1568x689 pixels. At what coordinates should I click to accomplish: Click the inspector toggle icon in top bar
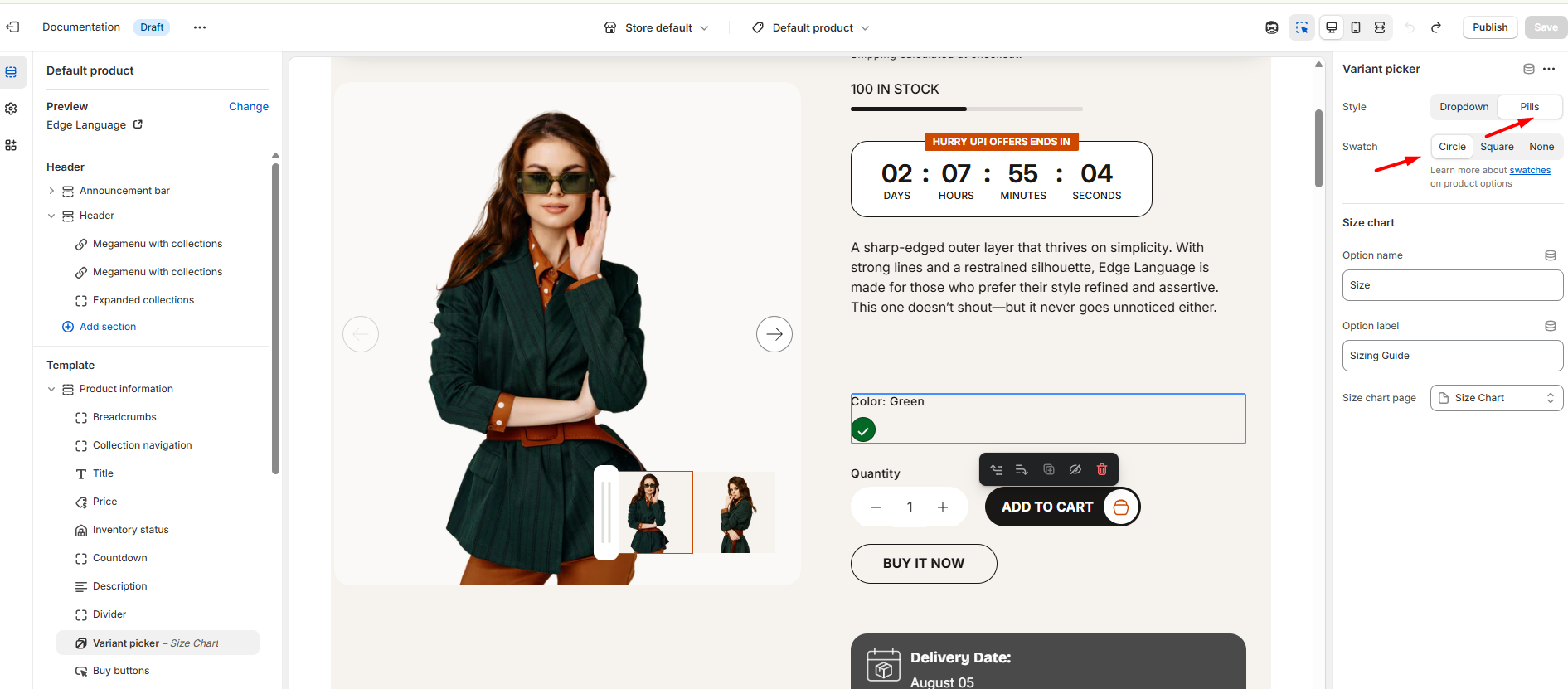1302,27
